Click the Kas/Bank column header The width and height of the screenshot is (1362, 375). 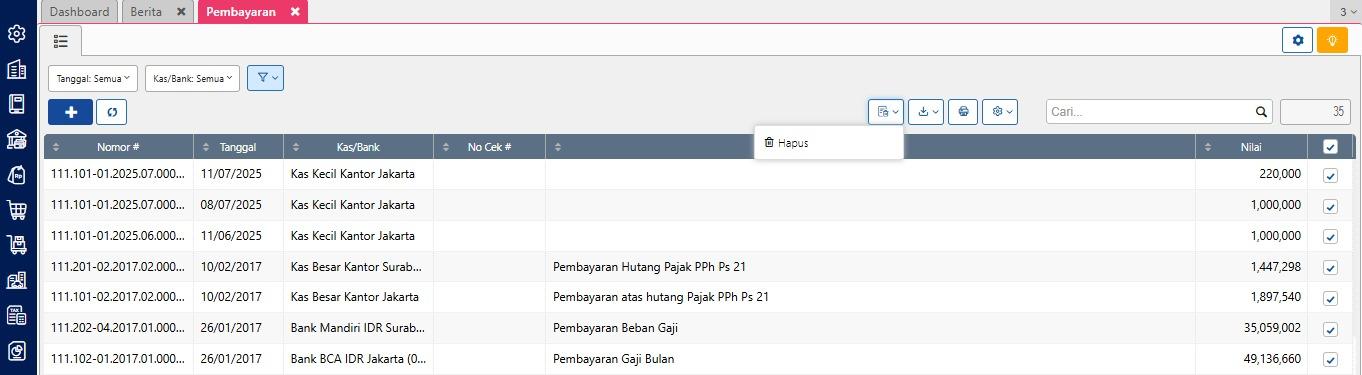[358, 147]
